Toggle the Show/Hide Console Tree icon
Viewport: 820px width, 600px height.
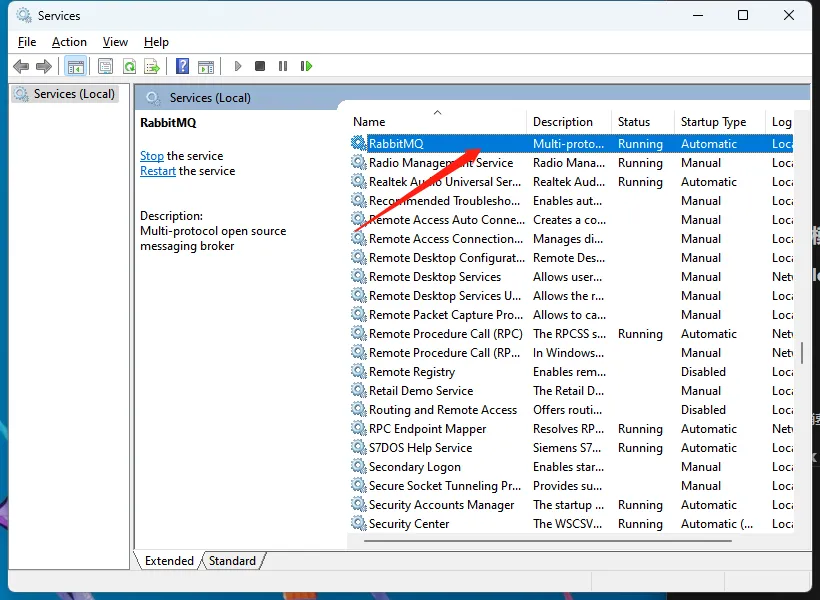75,66
